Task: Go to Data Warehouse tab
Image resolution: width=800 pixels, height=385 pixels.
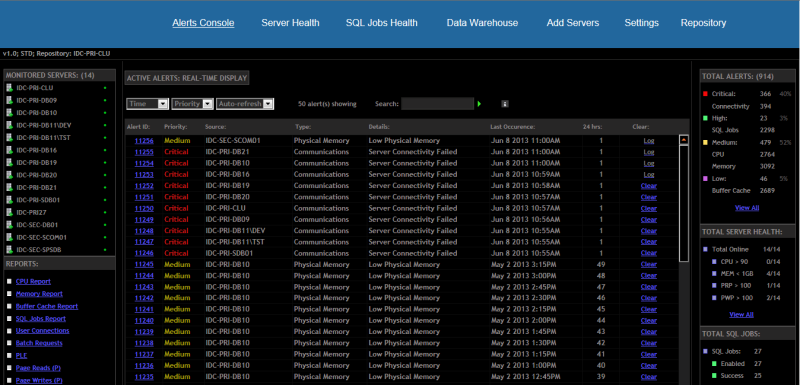Action: click(482, 22)
